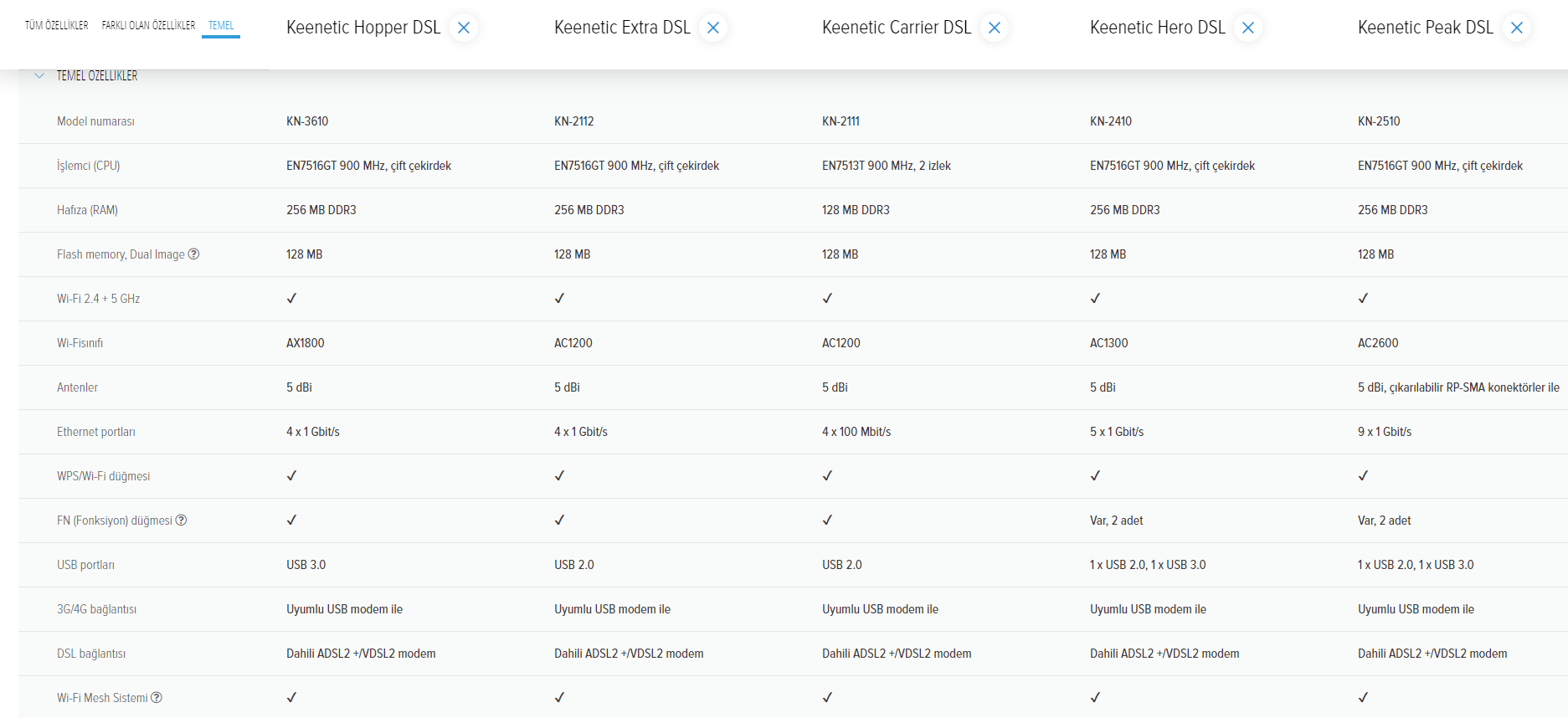Open the Flash memory Dual Image help icon

click(193, 254)
